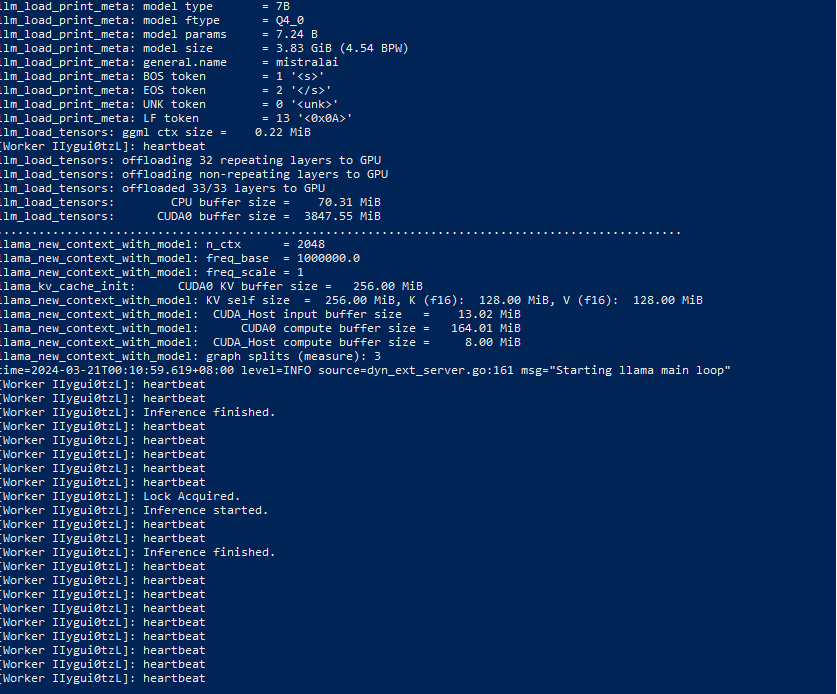Click the LF token '<0x0A>' line
The height and width of the screenshot is (694, 837).
point(176,118)
